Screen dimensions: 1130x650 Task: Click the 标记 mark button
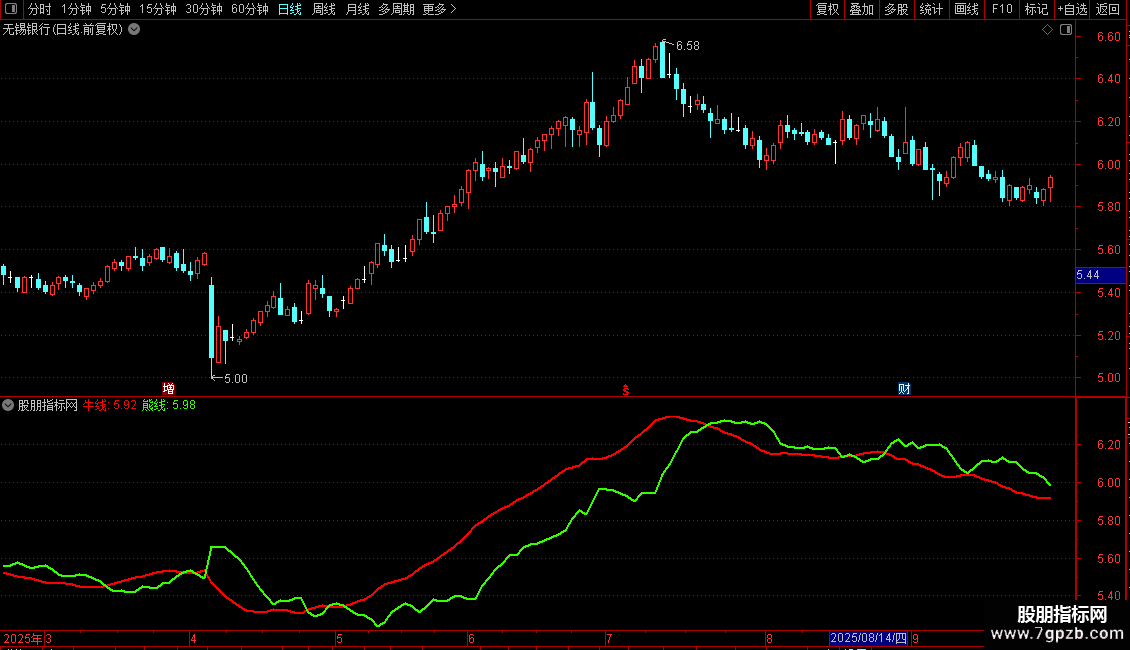tap(1036, 9)
